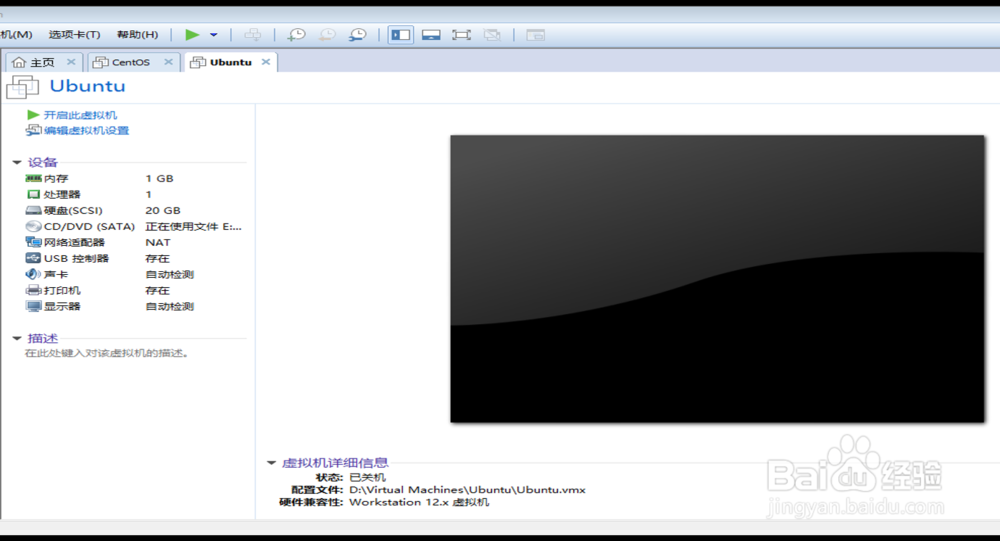Click the processor icon
The image size is (1000, 541).
coord(33,195)
